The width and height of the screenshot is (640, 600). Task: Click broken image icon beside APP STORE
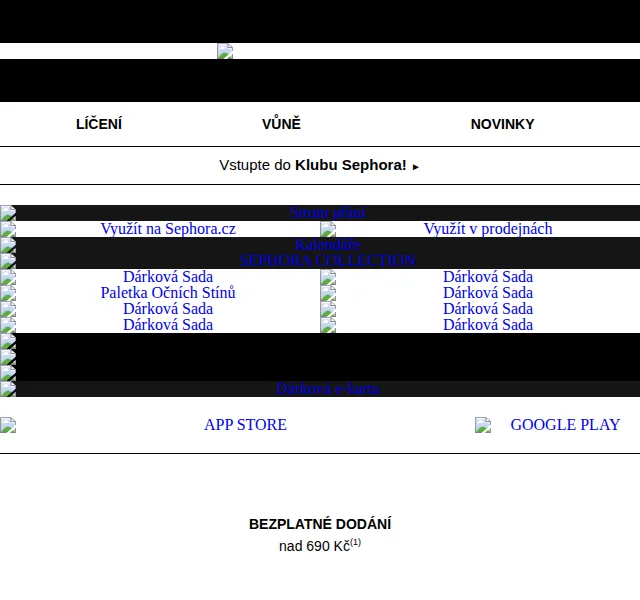[x=8, y=425]
